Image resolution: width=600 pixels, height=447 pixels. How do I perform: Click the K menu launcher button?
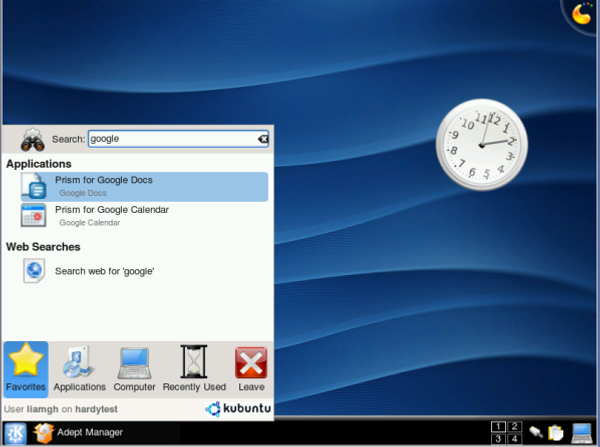[15, 434]
